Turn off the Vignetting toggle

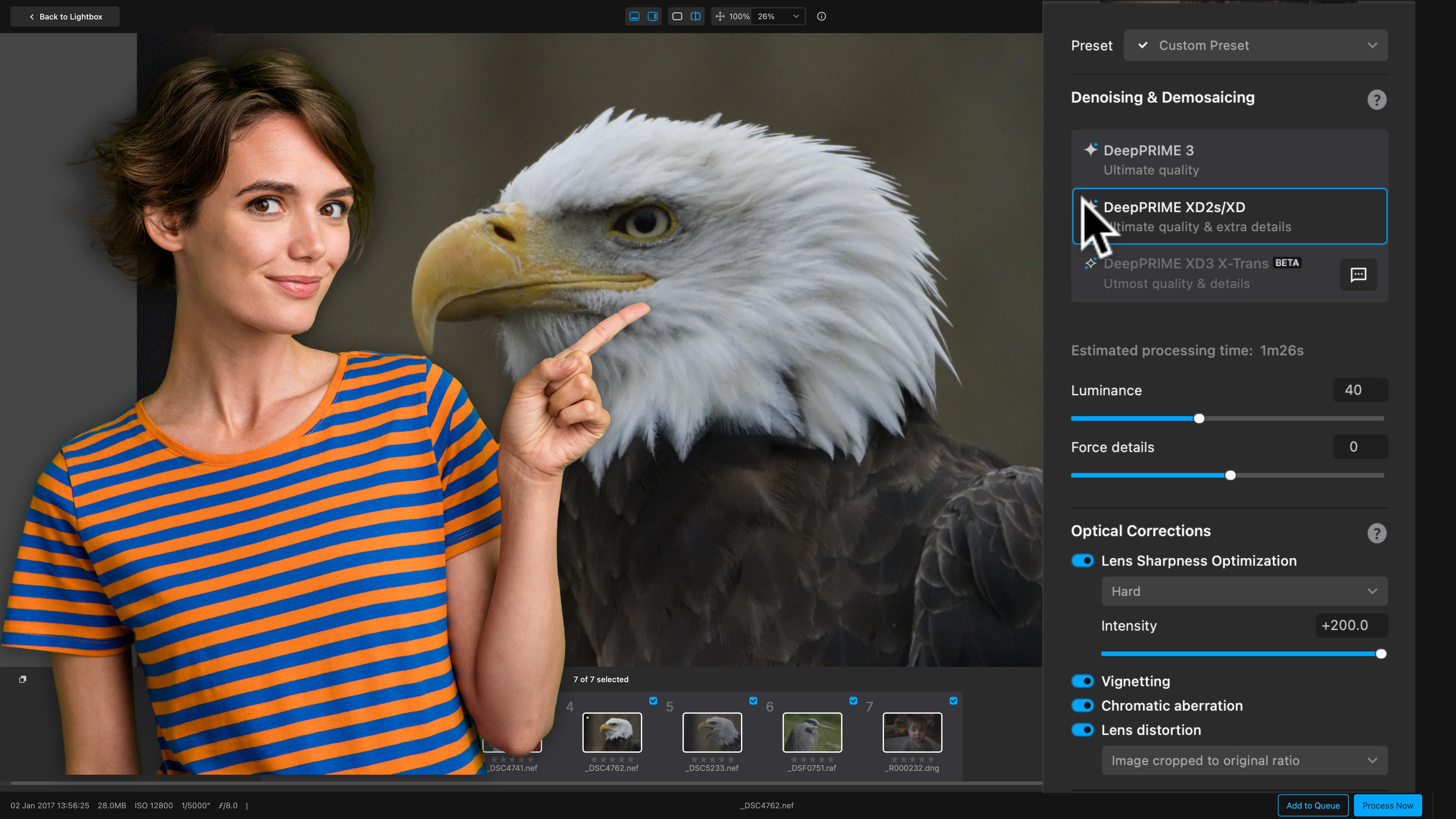pos(1082,681)
